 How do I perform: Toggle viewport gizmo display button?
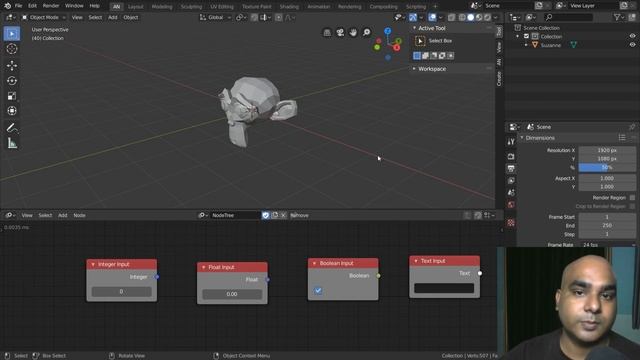coord(413,18)
